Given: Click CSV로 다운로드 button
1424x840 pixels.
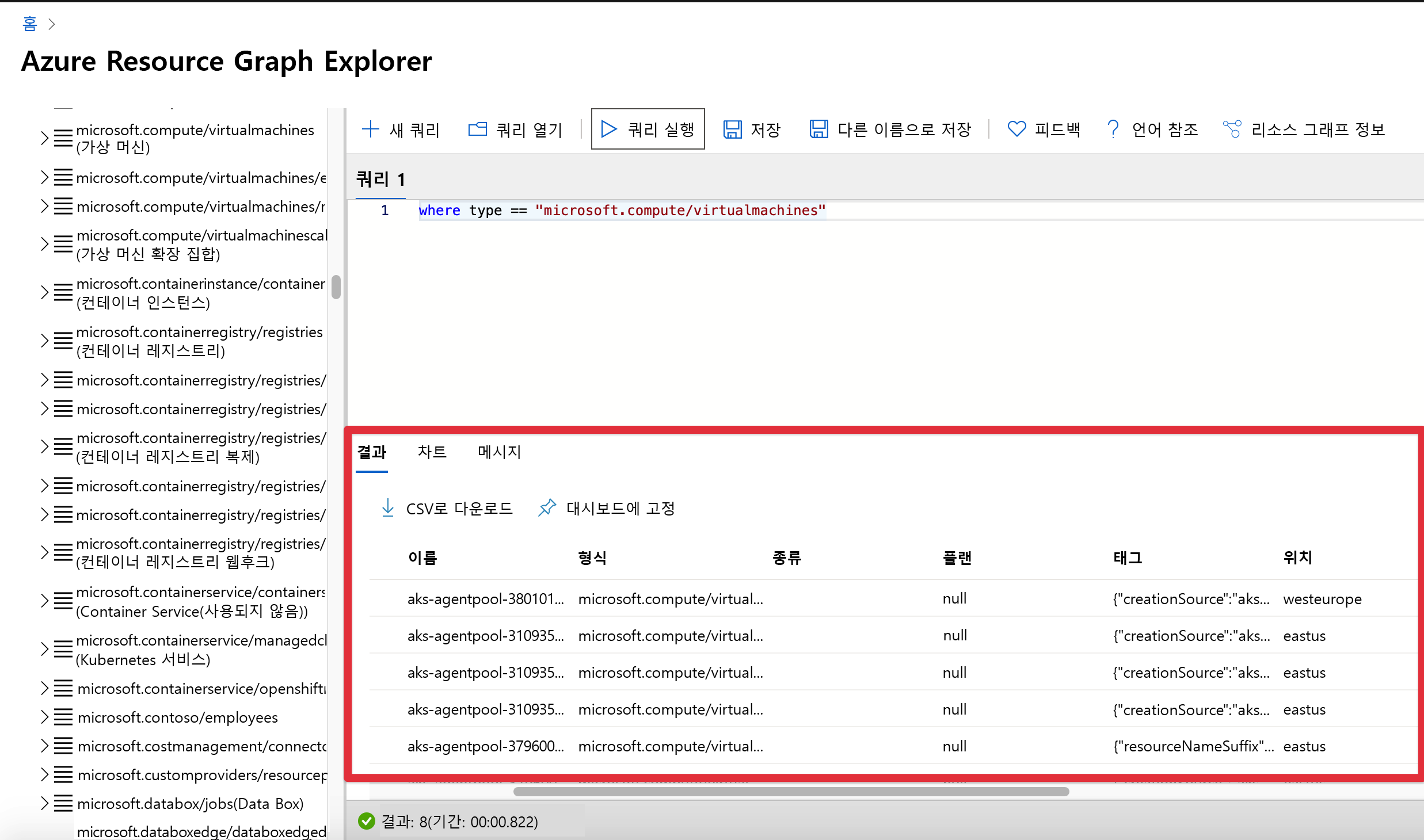Looking at the screenshot, I should [447, 508].
